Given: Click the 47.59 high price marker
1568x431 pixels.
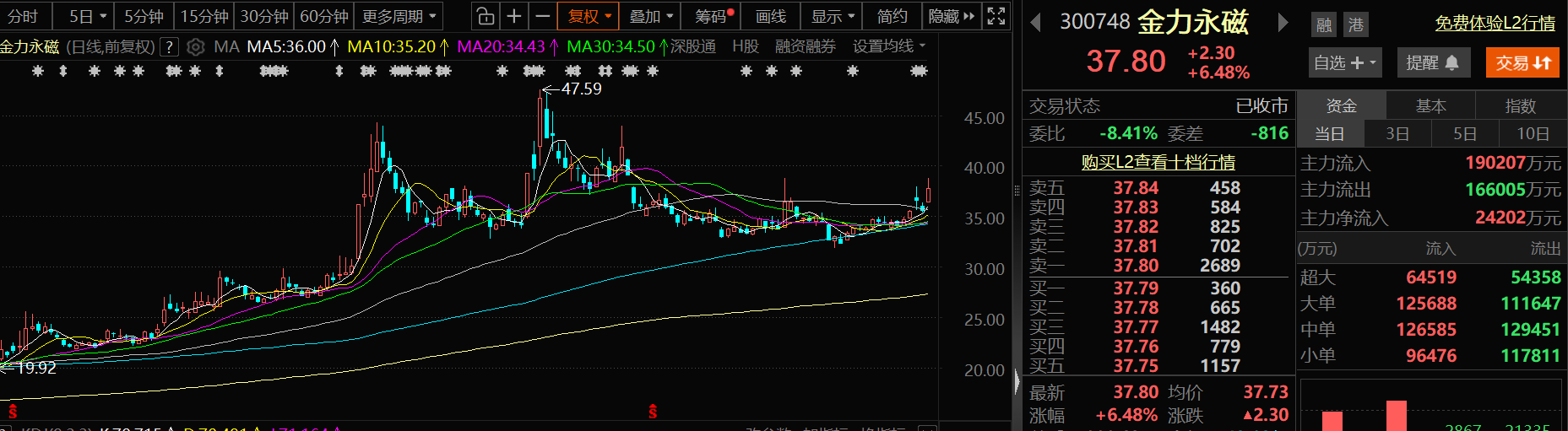Looking at the screenshot, I should tap(581, 89).
